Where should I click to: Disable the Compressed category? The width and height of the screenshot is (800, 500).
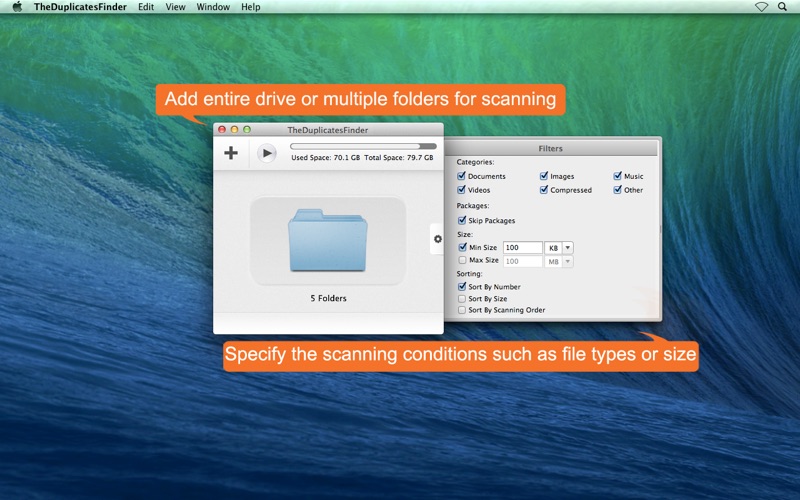pyautogui.click(x=544, y=190)
